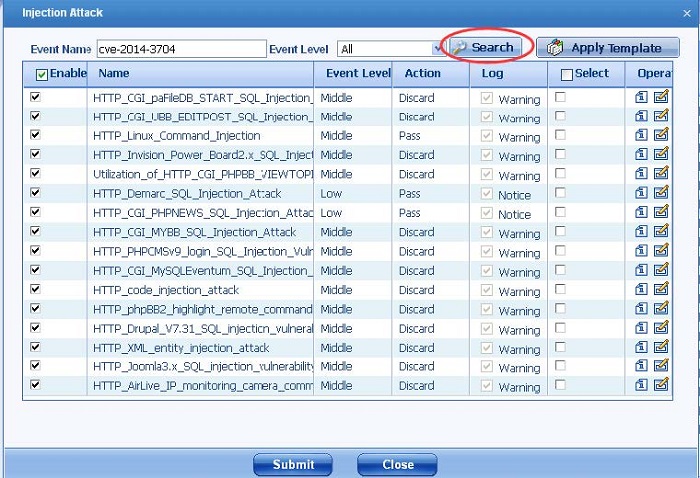Edit icon for HTTP_PHPCMSv9_login row
The width and height of the screenshot is (700, 478).
661,250
